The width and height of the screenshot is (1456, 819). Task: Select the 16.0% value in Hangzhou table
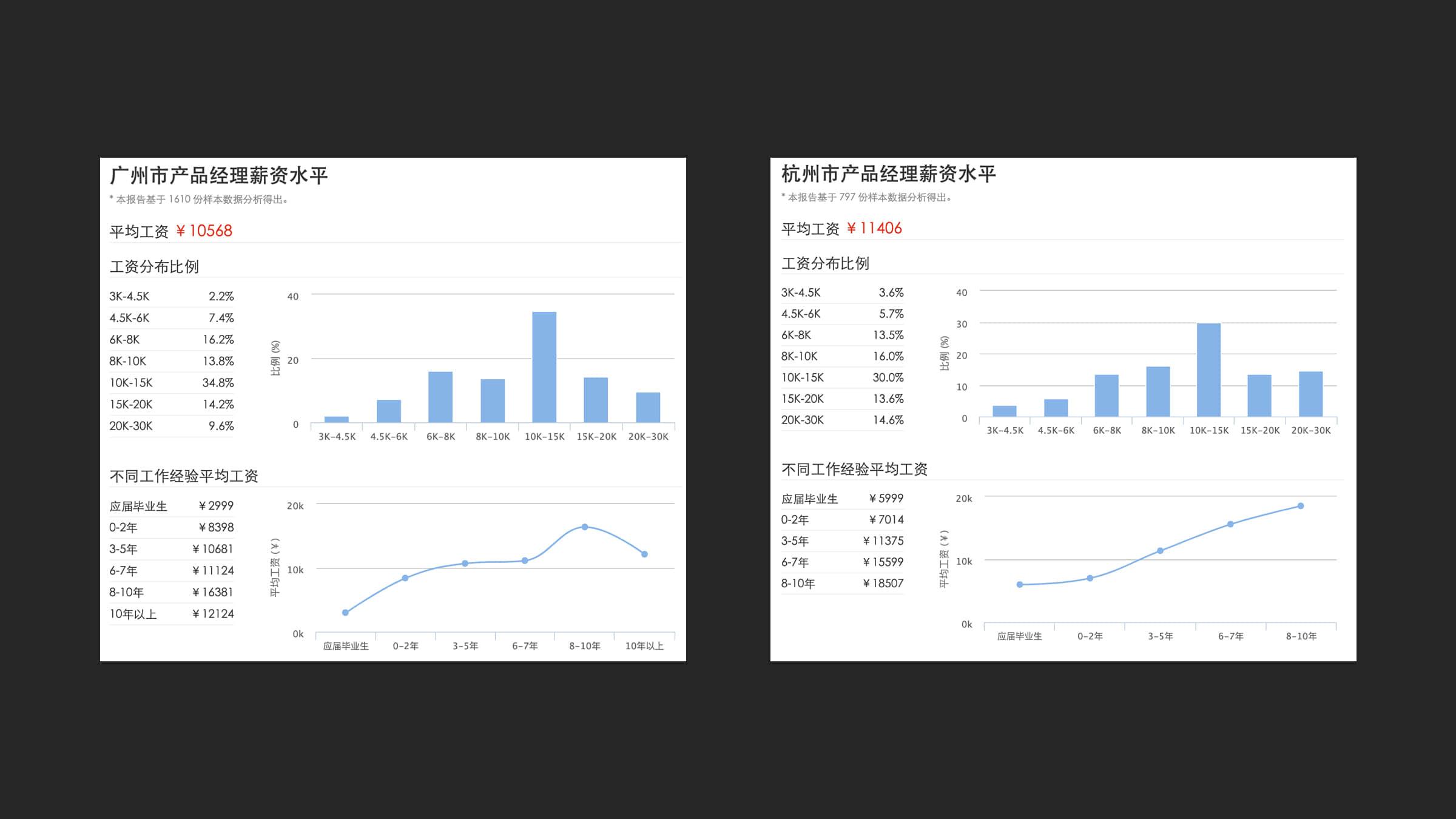pos(888,356)
